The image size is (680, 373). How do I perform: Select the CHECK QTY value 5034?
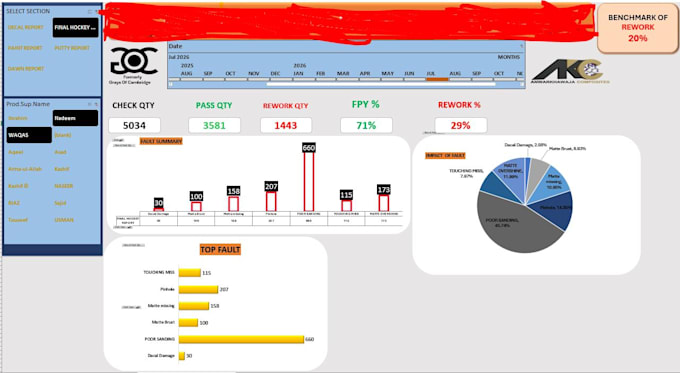coord(134,125)
